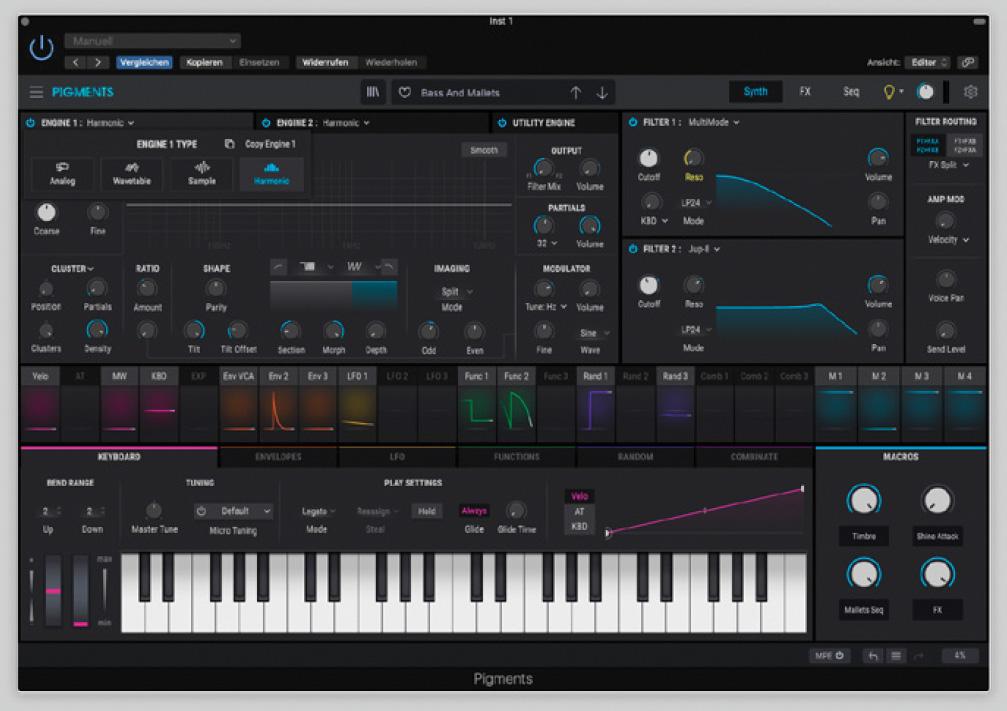Go to previous setting arrow
Image resolution: width=1007 pixels, height=711 pixels.
(x=76, y=62)
